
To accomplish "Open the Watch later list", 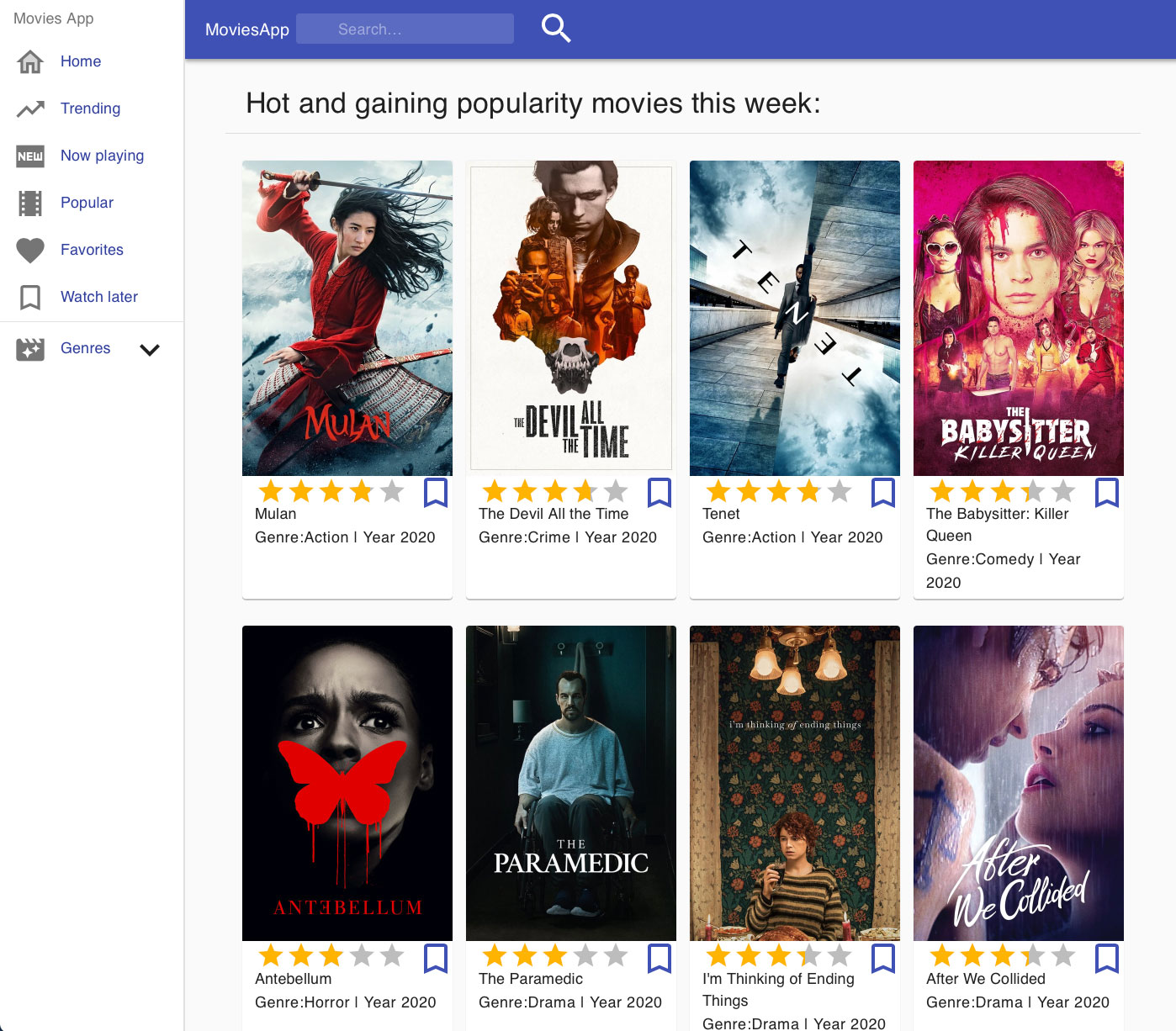I will (x=99, y=297).
